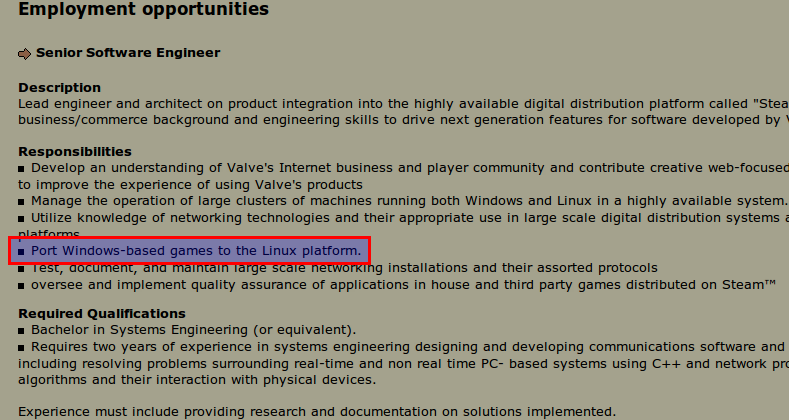Image resolution: width=789 pixels, height=420 pixels.
Task: Click the highlighted 'Port Windows-based games to the Linux platform' line
Action: point(196,250)
